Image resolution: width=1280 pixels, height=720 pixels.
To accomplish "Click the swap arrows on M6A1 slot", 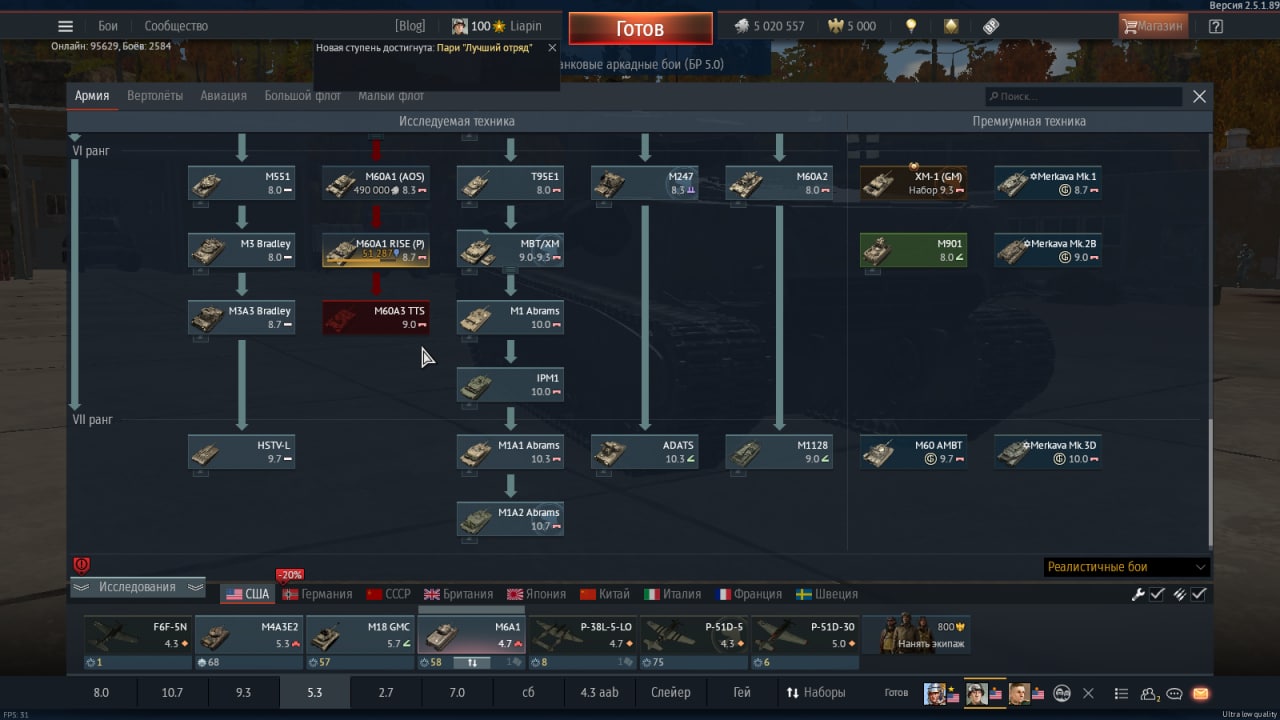I will 472,662.
